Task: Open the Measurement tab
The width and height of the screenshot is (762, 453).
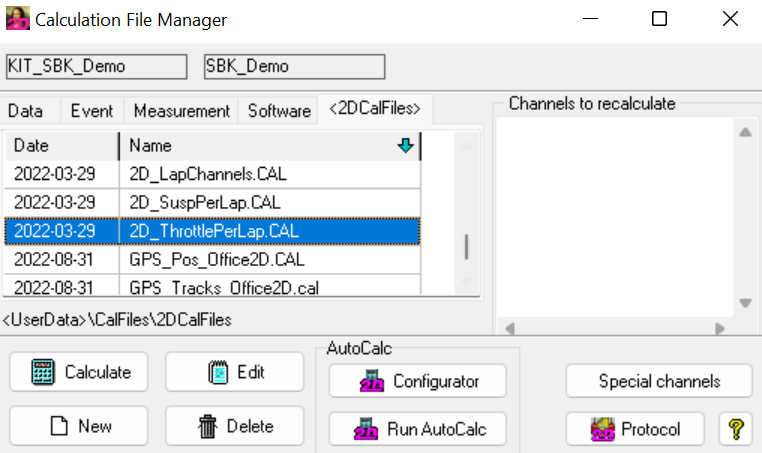Action: click(x=181, y=111)
